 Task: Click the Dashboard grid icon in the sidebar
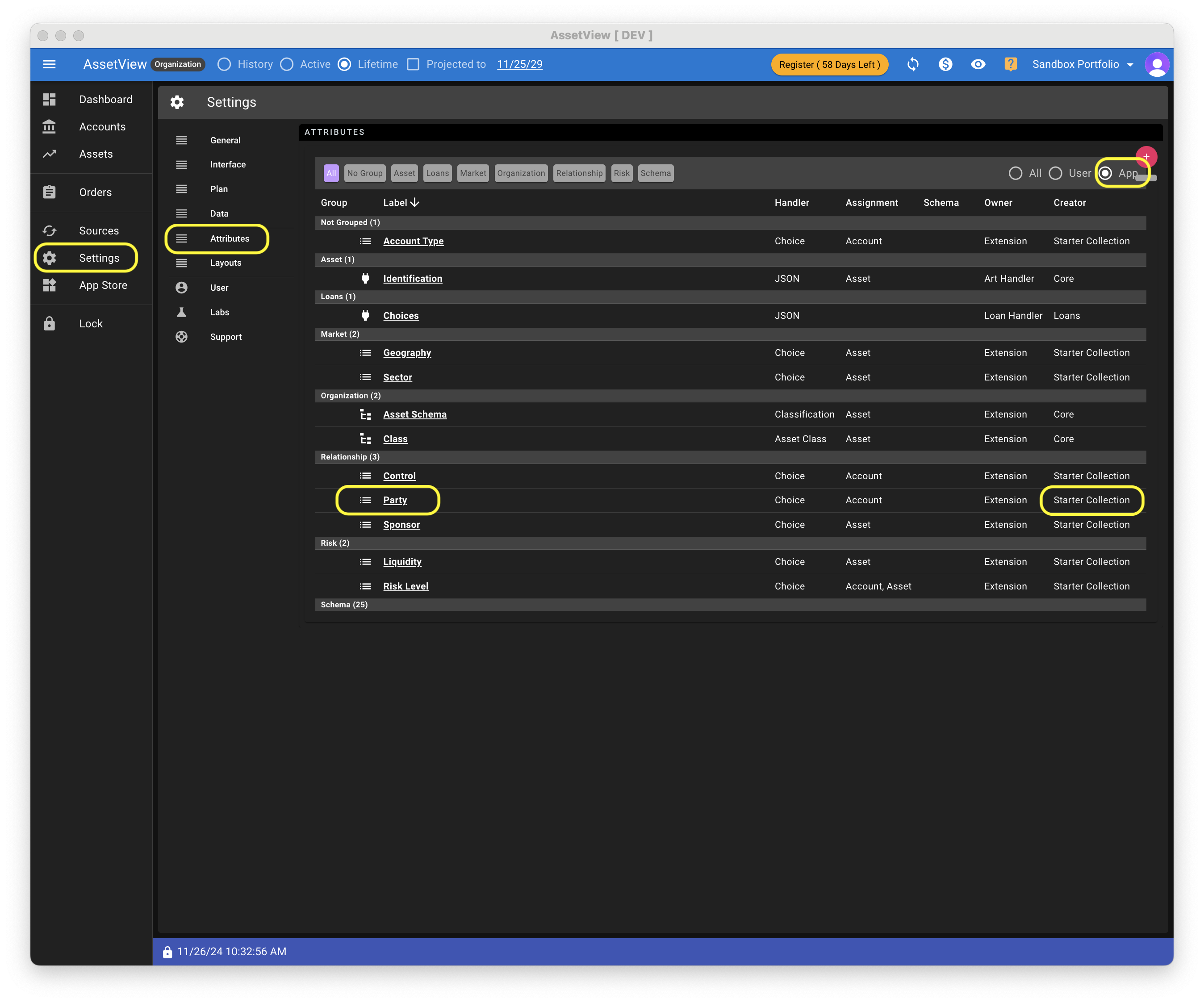(49, 99)
